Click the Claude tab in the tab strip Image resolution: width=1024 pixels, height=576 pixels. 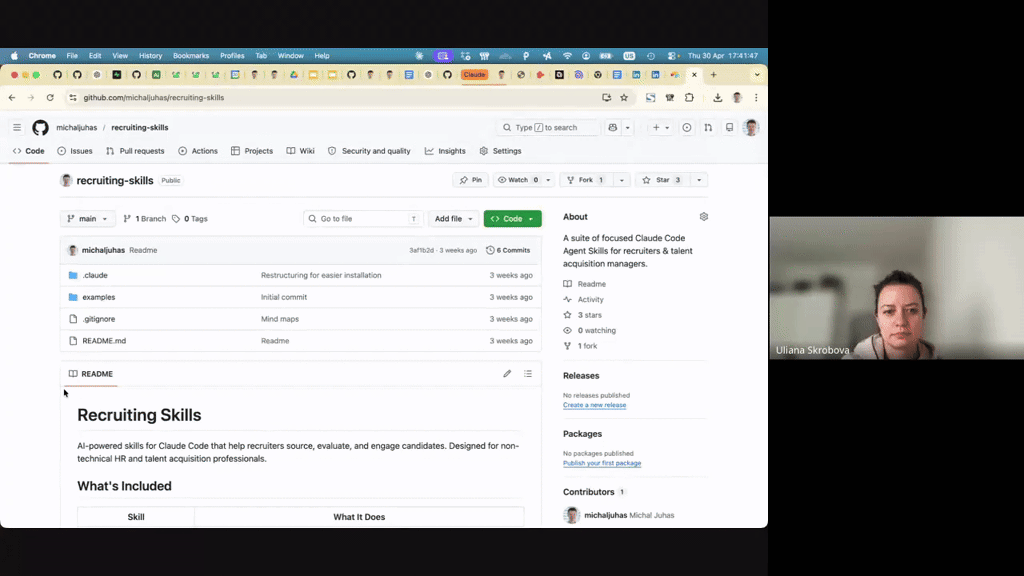[x=474, y=74]
